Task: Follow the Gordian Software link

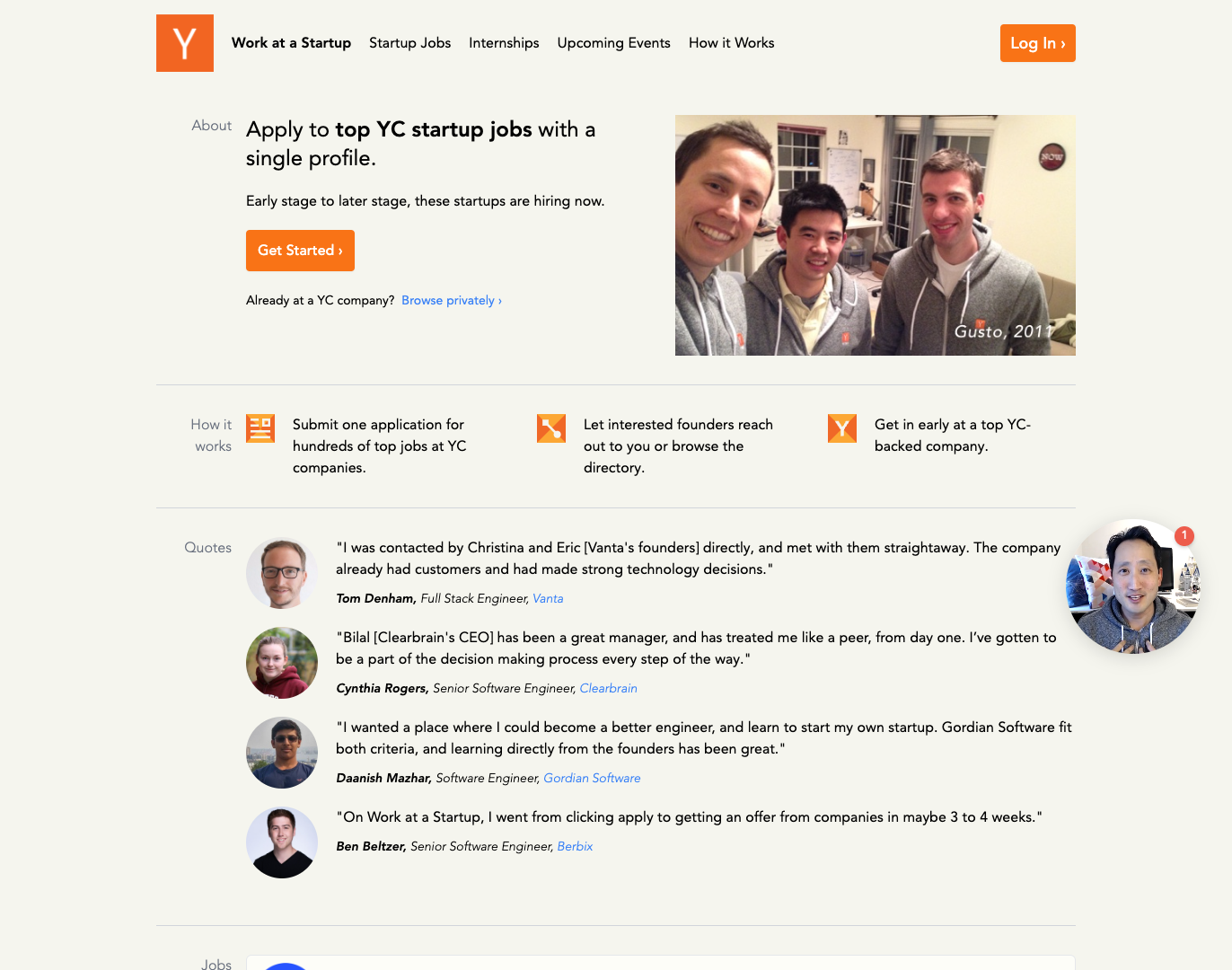Action: [x=592, y=778]
